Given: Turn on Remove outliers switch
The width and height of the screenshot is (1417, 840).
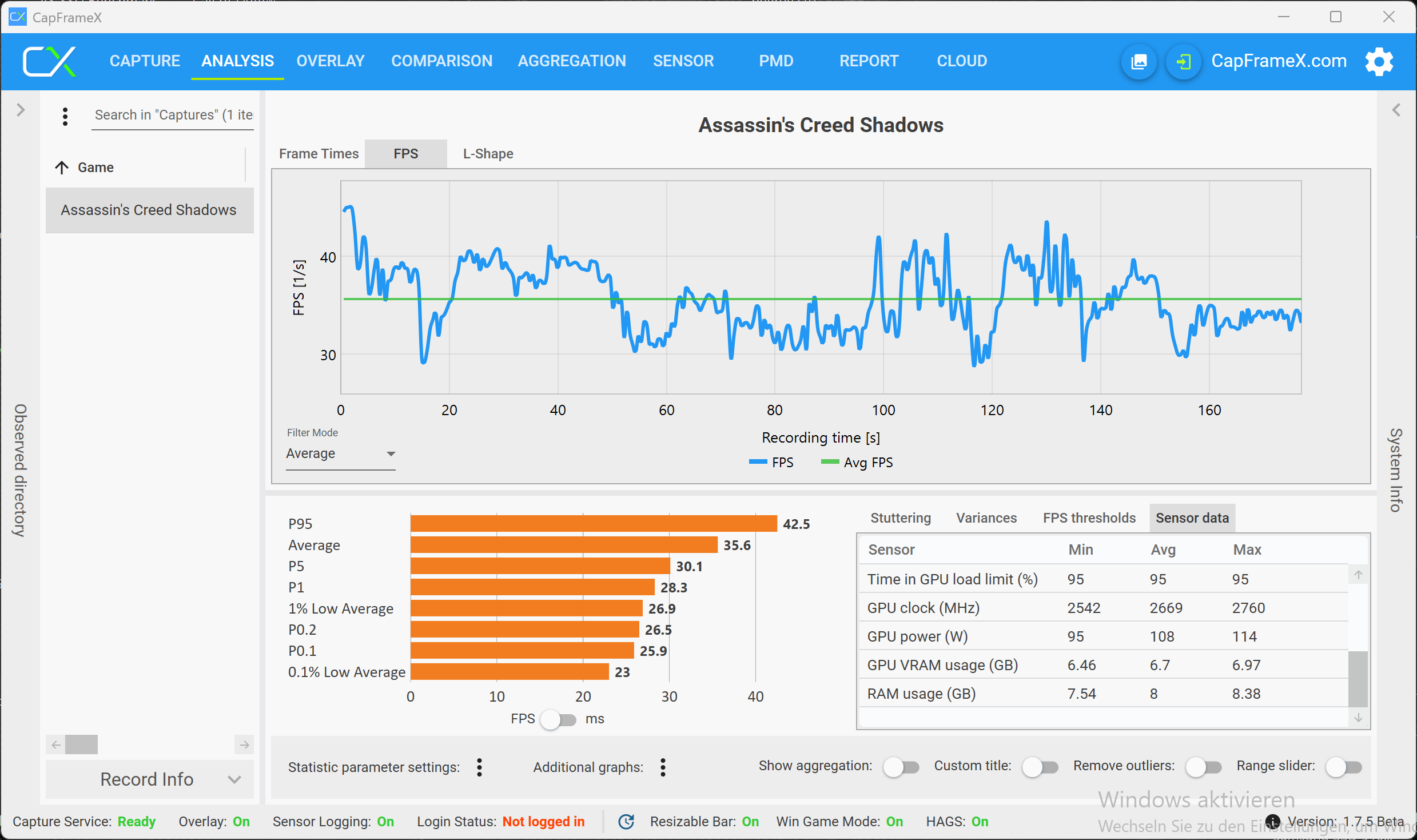Looking at the screenshot, I should [x=1203, y=767].
